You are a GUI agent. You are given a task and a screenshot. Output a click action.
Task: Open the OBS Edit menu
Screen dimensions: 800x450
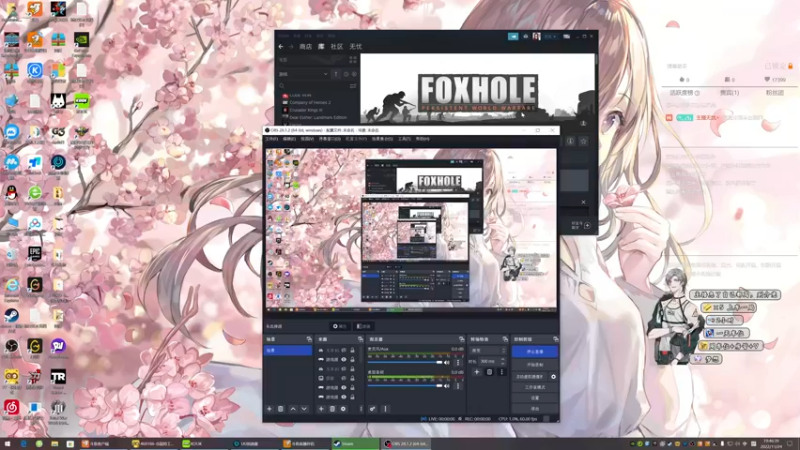click(289, 139)
